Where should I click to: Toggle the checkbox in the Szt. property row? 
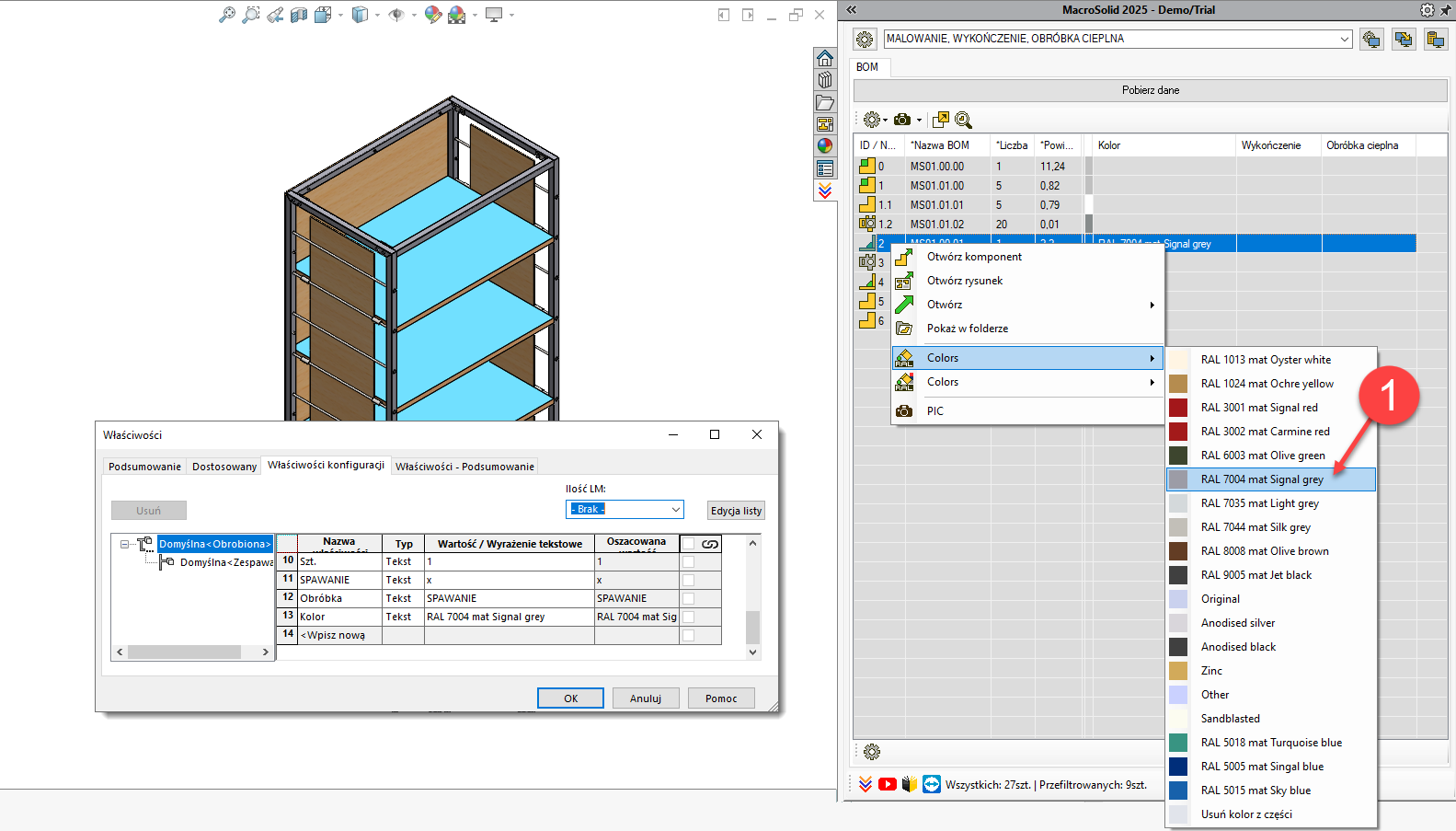click(x=688, y=561)
